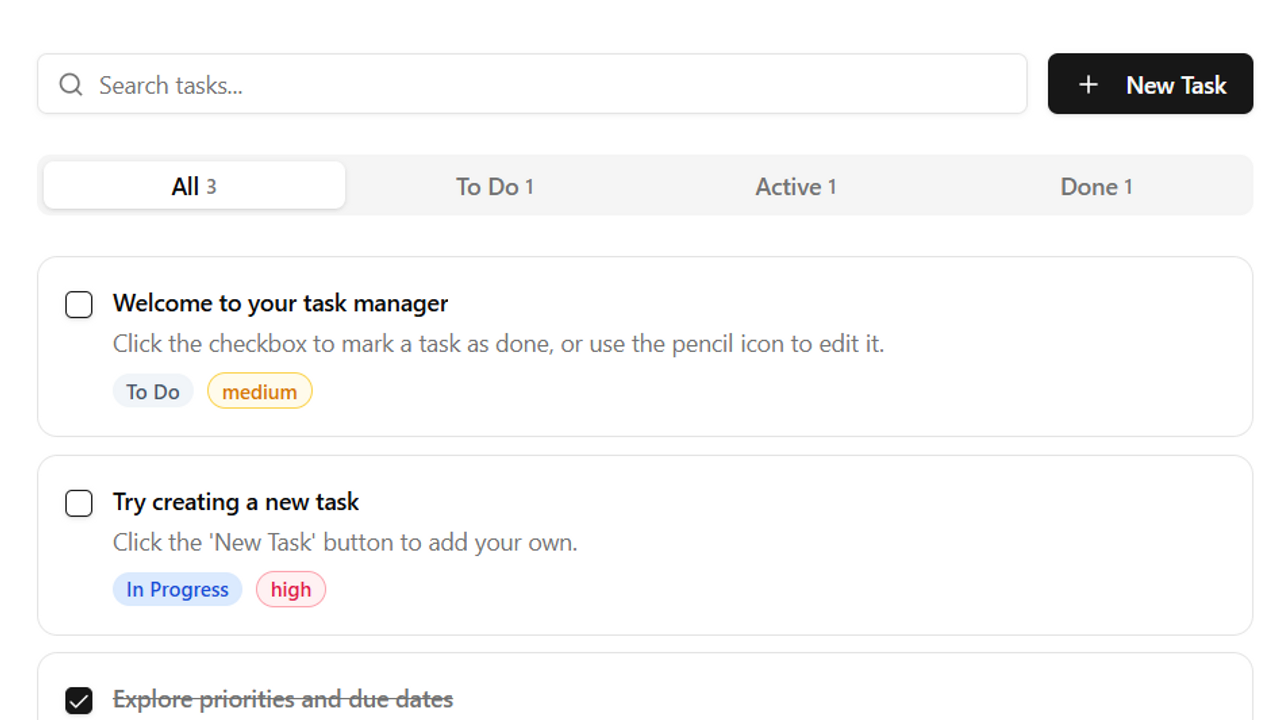Click the high priority badge

point(291,590)
